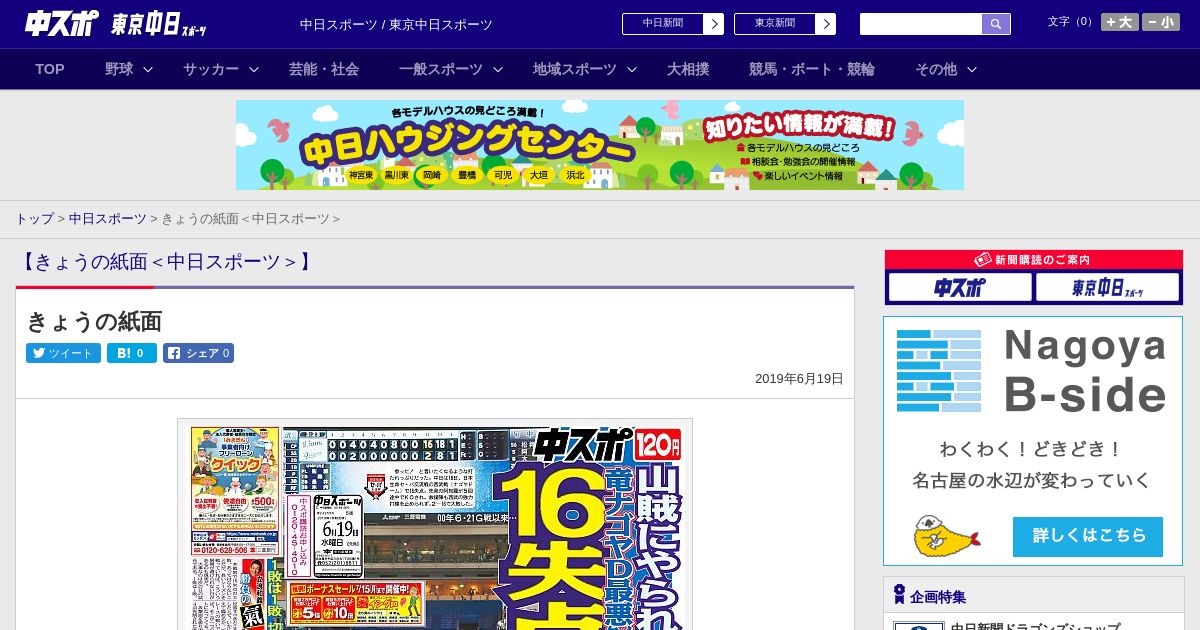Expand the サッカー dropdown chevron
This screenshot has width=1200, height=630.
(254, 69)
